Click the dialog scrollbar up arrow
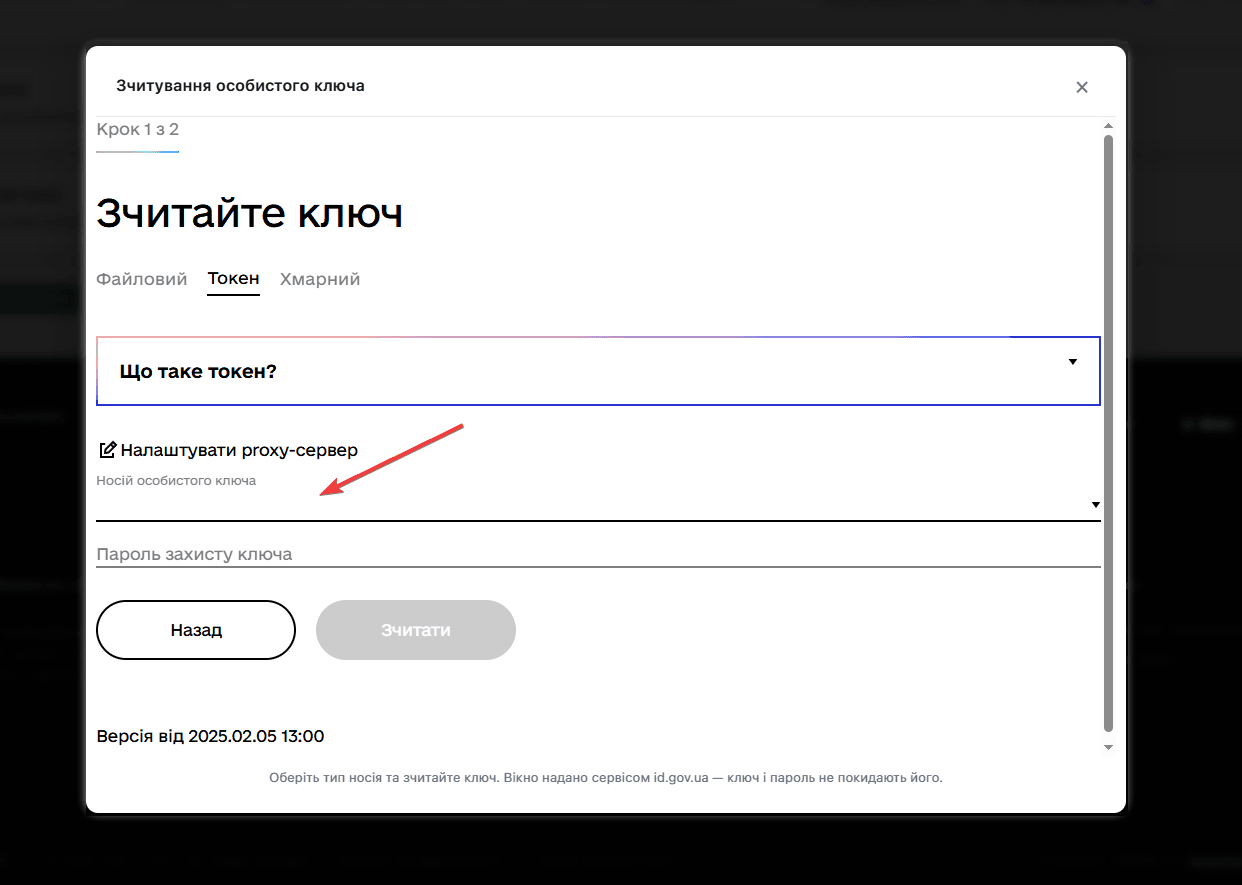Screen dimensions: 1242x885 pyautogui.click(x=1108, y=126)
